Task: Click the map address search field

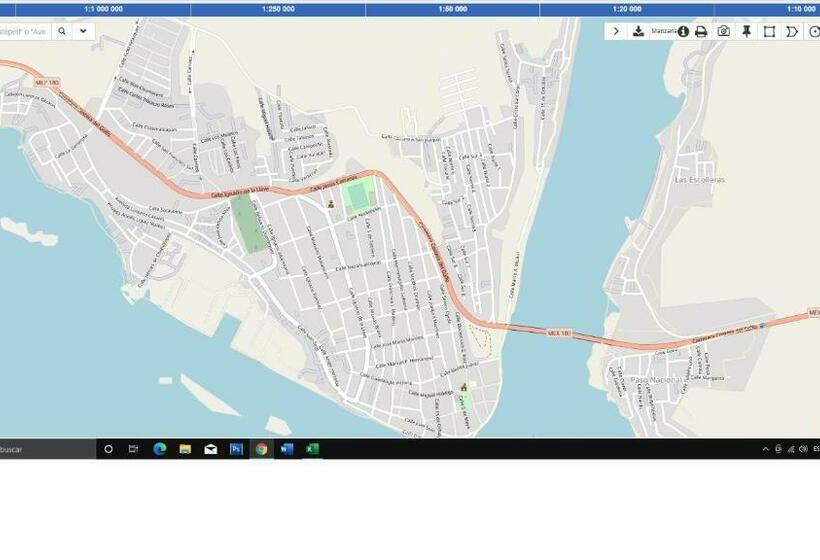Action: (24, 31)
